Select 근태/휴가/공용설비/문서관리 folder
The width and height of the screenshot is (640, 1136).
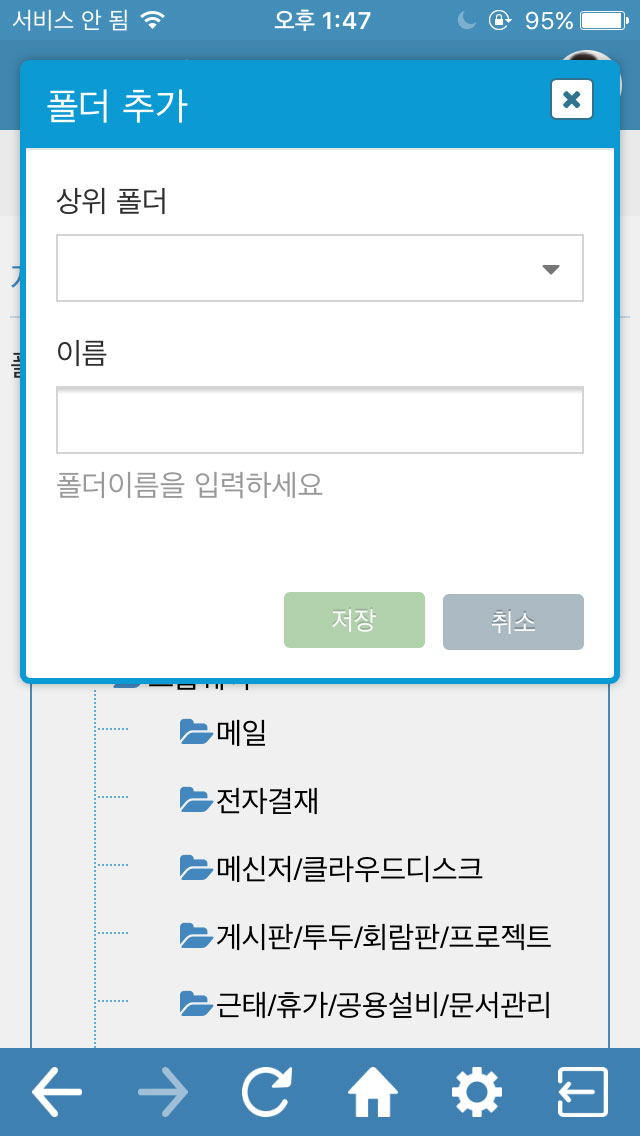tap(383, 1004)
